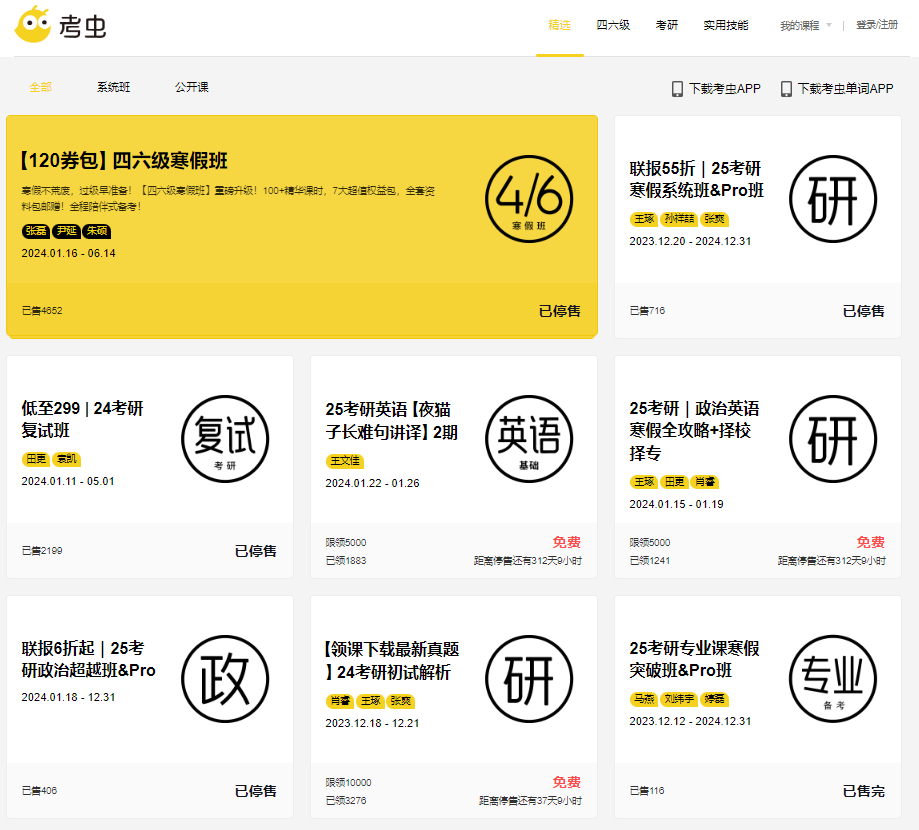Filter by 系统班 courses

click(x=114, y=87)
